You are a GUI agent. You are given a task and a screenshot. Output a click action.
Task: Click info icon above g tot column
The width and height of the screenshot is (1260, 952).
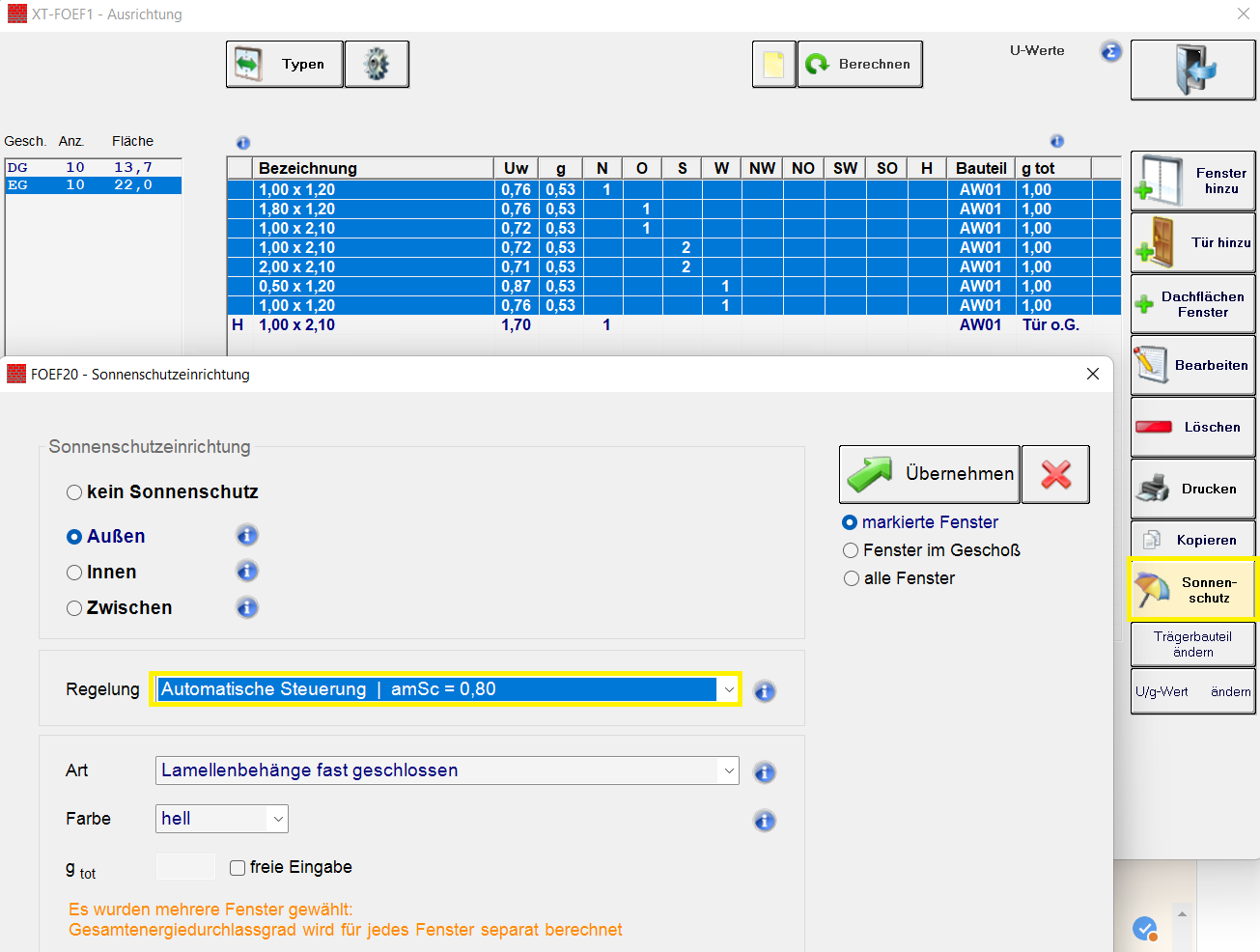(x=1057, y=141)
